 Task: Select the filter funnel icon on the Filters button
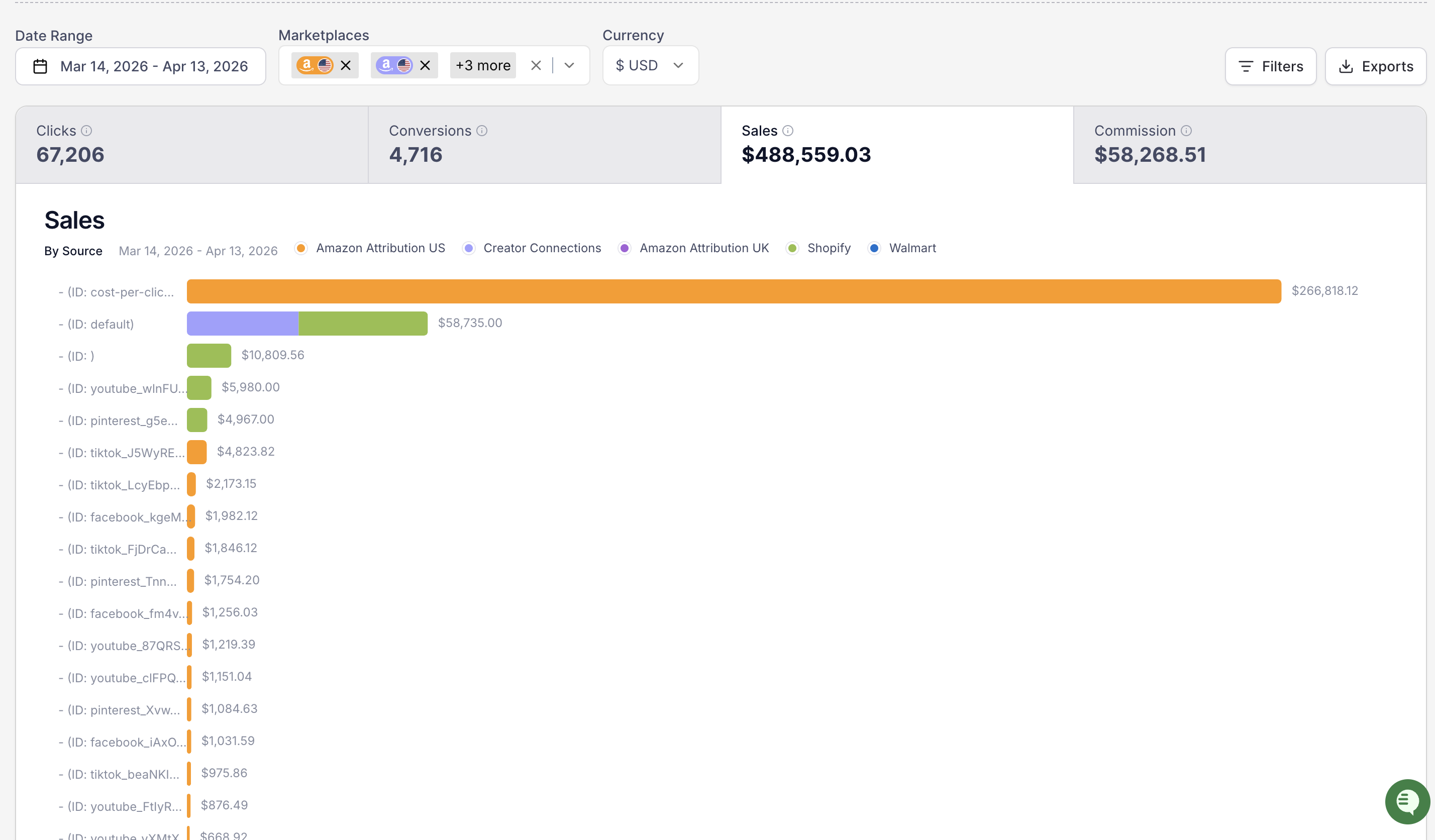point(1246,66)
